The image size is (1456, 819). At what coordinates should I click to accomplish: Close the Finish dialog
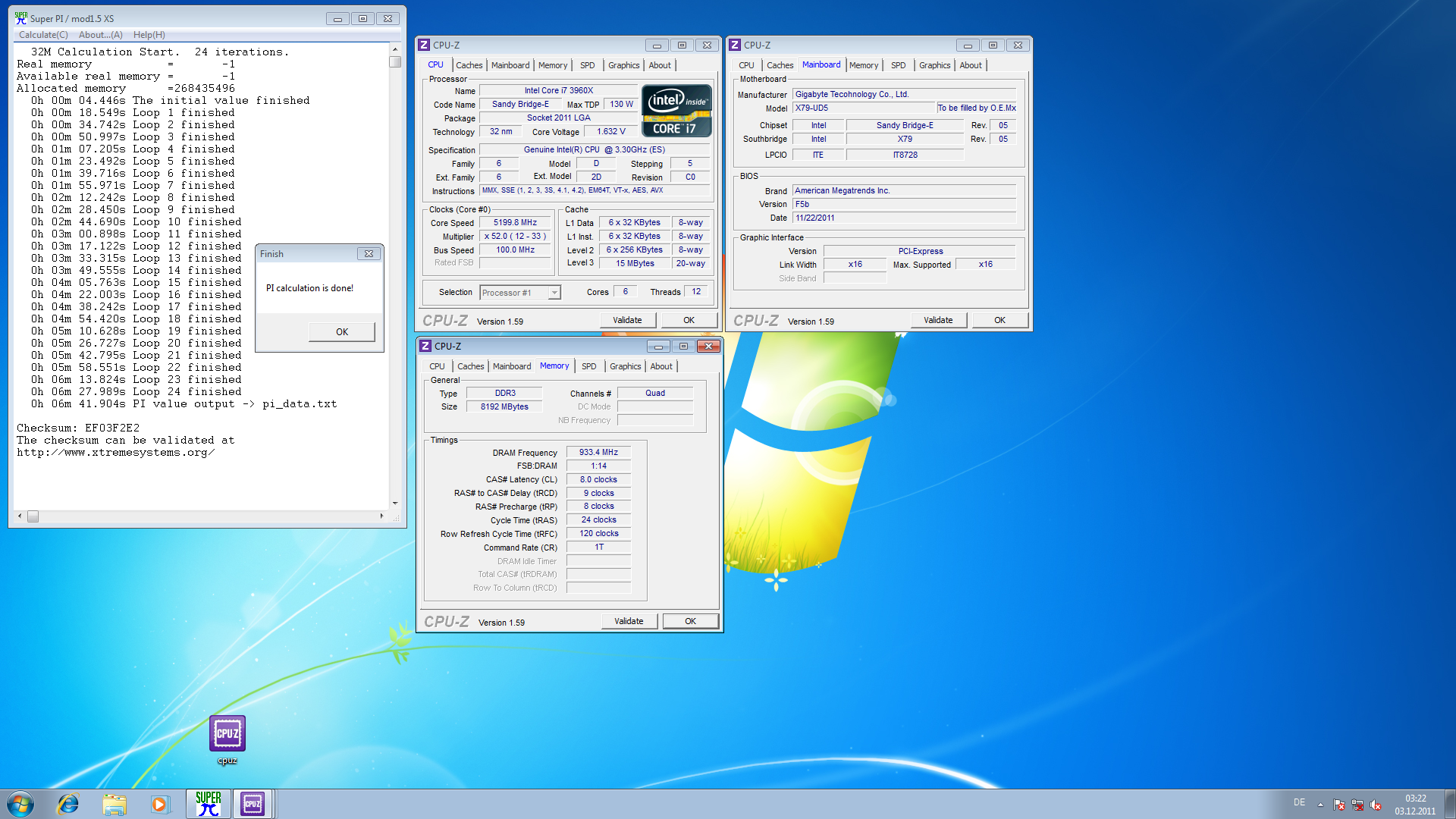click(x=369, y=254)
